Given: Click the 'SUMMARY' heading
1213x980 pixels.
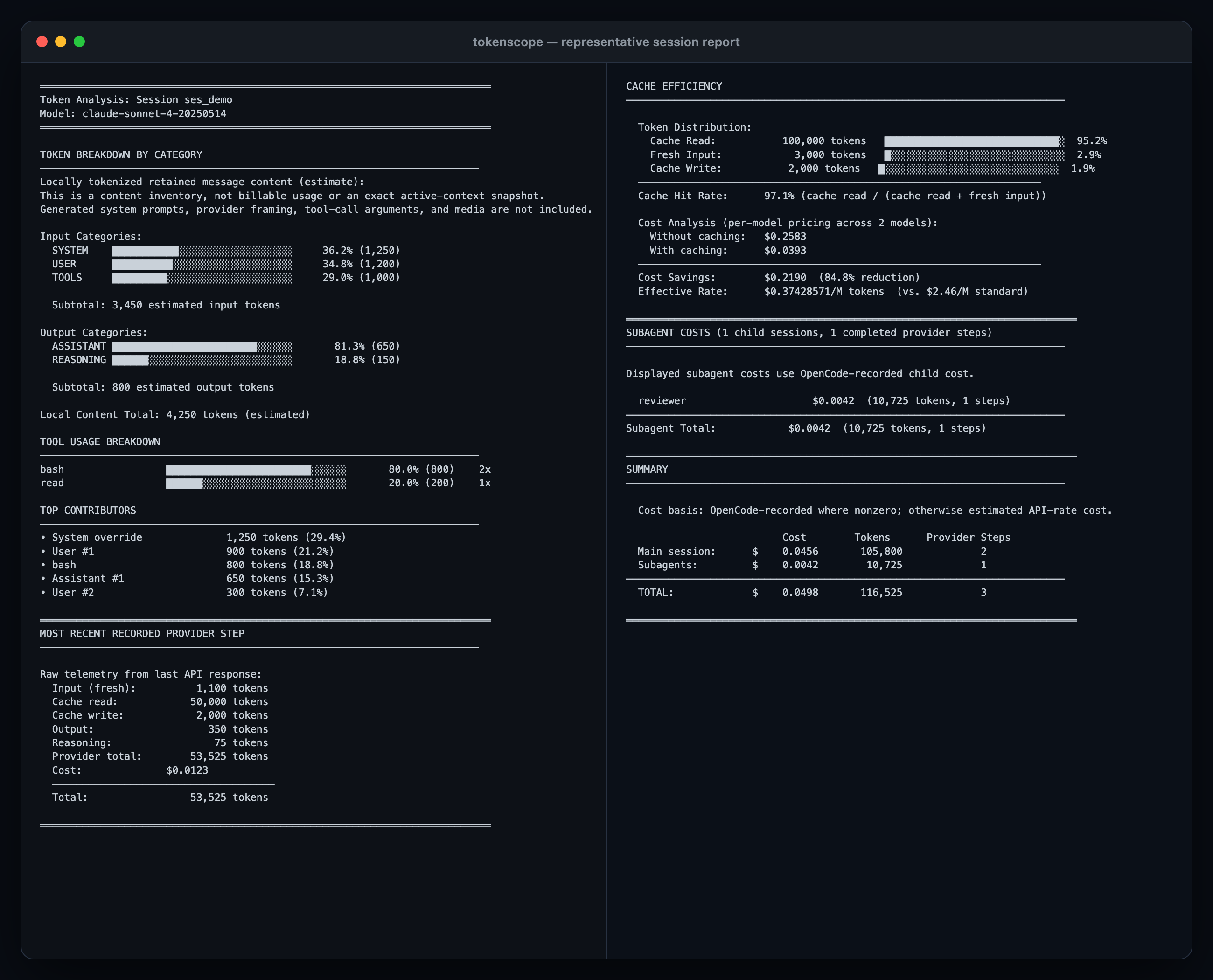Looking at the screenshot, I should click(647, 469).
